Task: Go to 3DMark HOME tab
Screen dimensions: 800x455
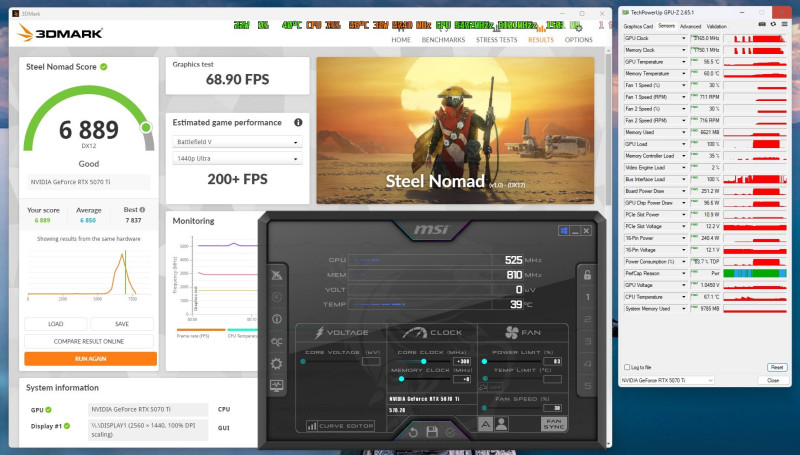Action: click(x=401, y=40)
